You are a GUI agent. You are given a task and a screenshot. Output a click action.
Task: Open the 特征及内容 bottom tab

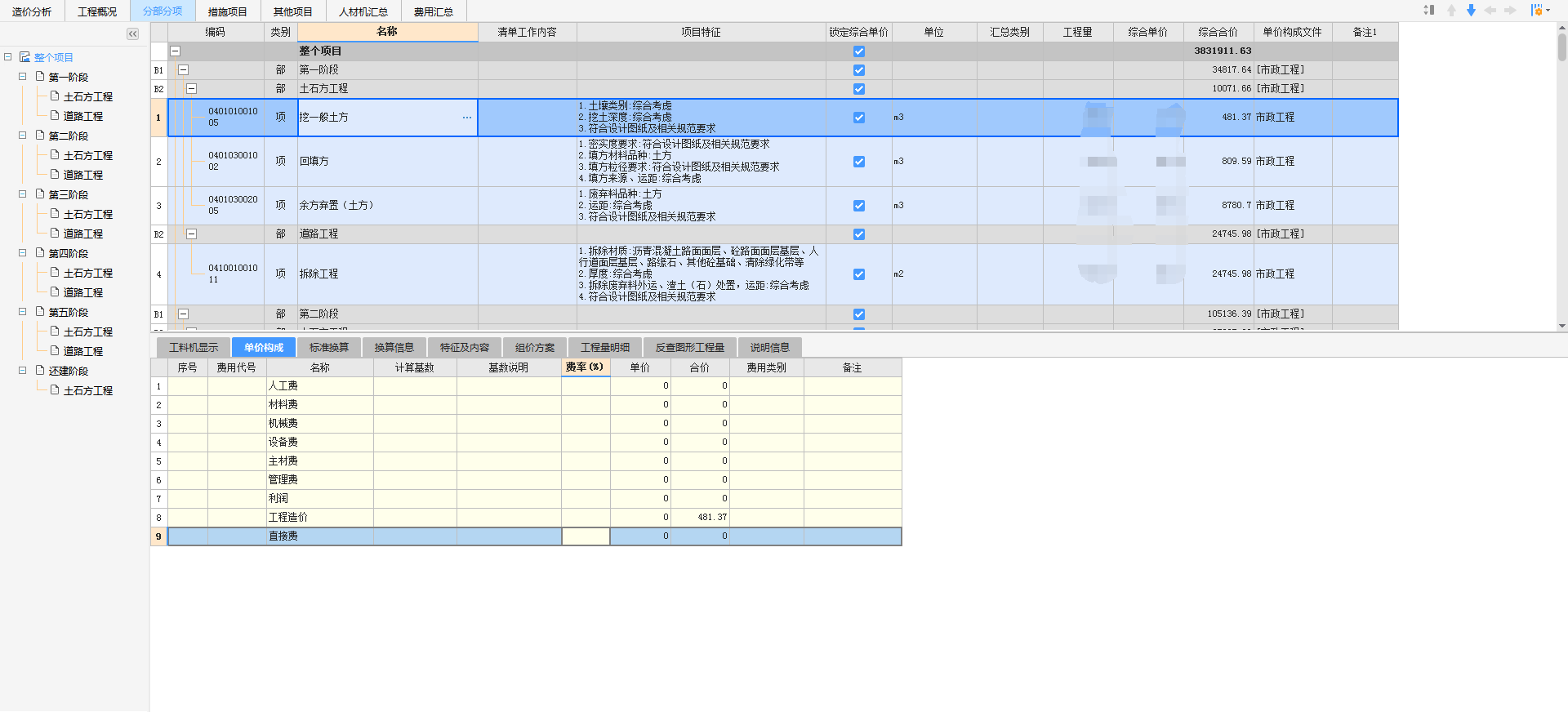pyautogui.click(x=465, y=347)
